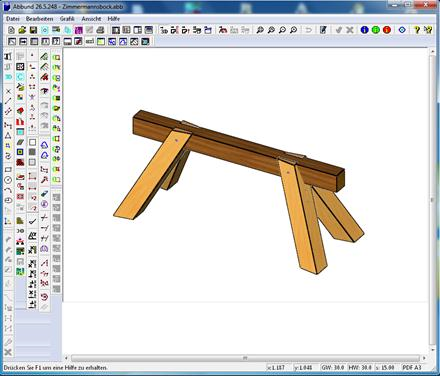Screen dimensions: 440x376
Task: Open the Ansicht menu
Action: [x=91, y=19]
